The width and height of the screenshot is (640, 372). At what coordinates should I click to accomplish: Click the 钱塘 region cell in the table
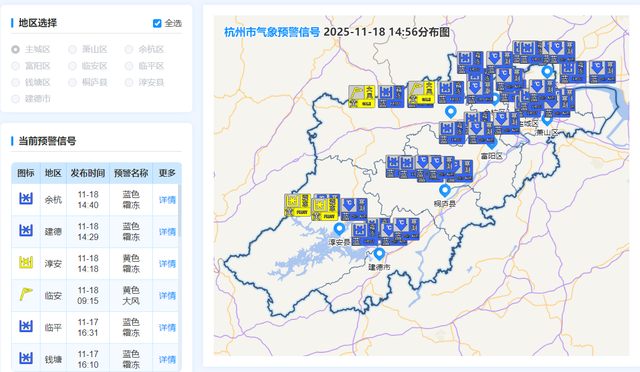pyautogui.click(x=53, y=359)
